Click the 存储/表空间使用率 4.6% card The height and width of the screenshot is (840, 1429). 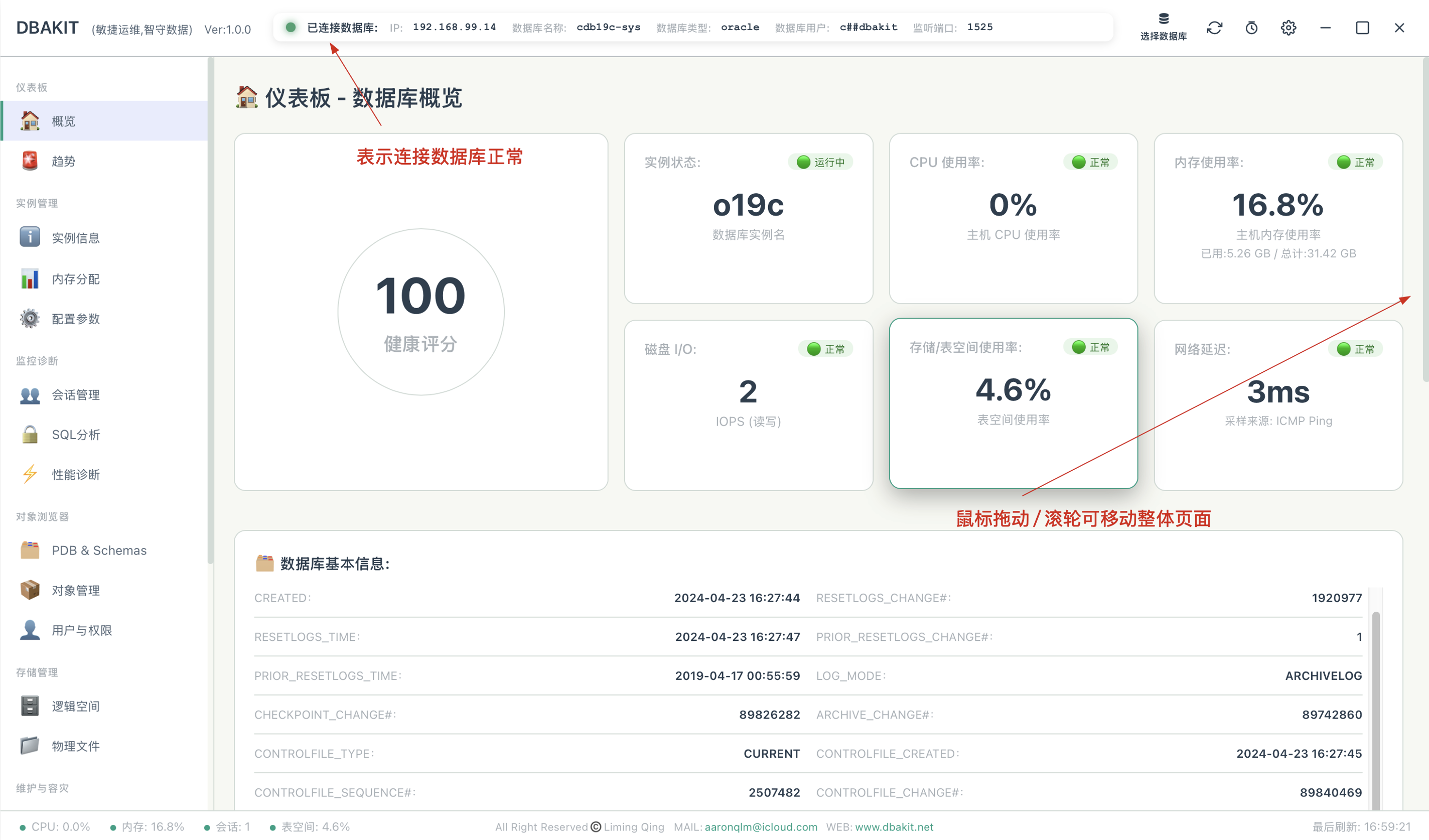[1013, 403]
